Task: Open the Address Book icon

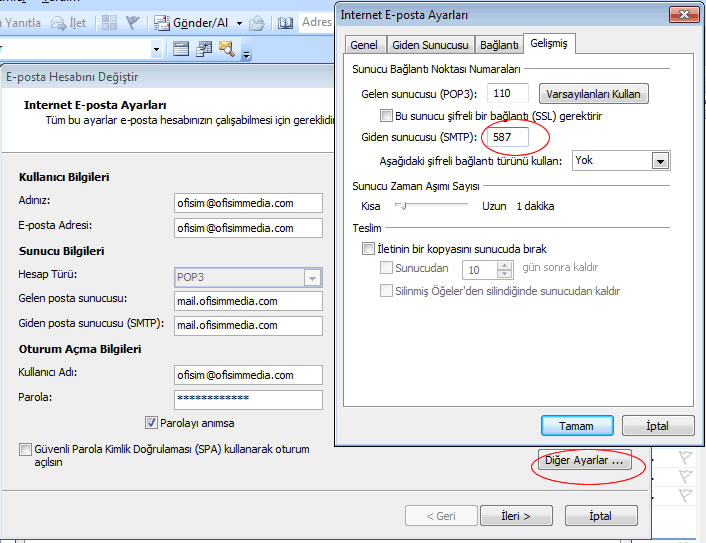Action: click(x=285, y=23)
